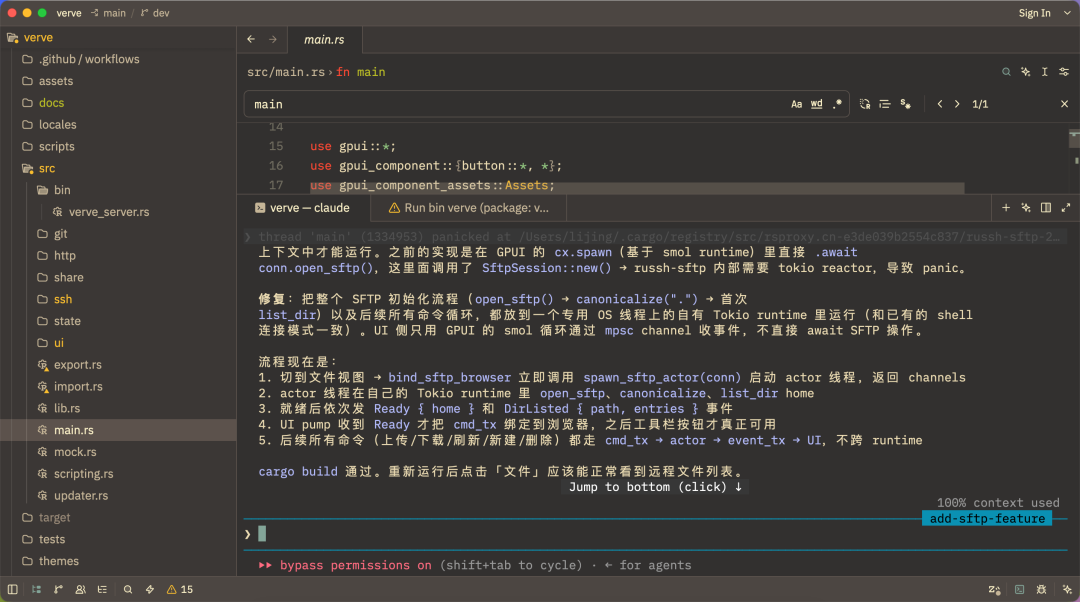Switch to Run bin verve task tab
Viewport: 1080px width, 602px height.
(469, 208)
